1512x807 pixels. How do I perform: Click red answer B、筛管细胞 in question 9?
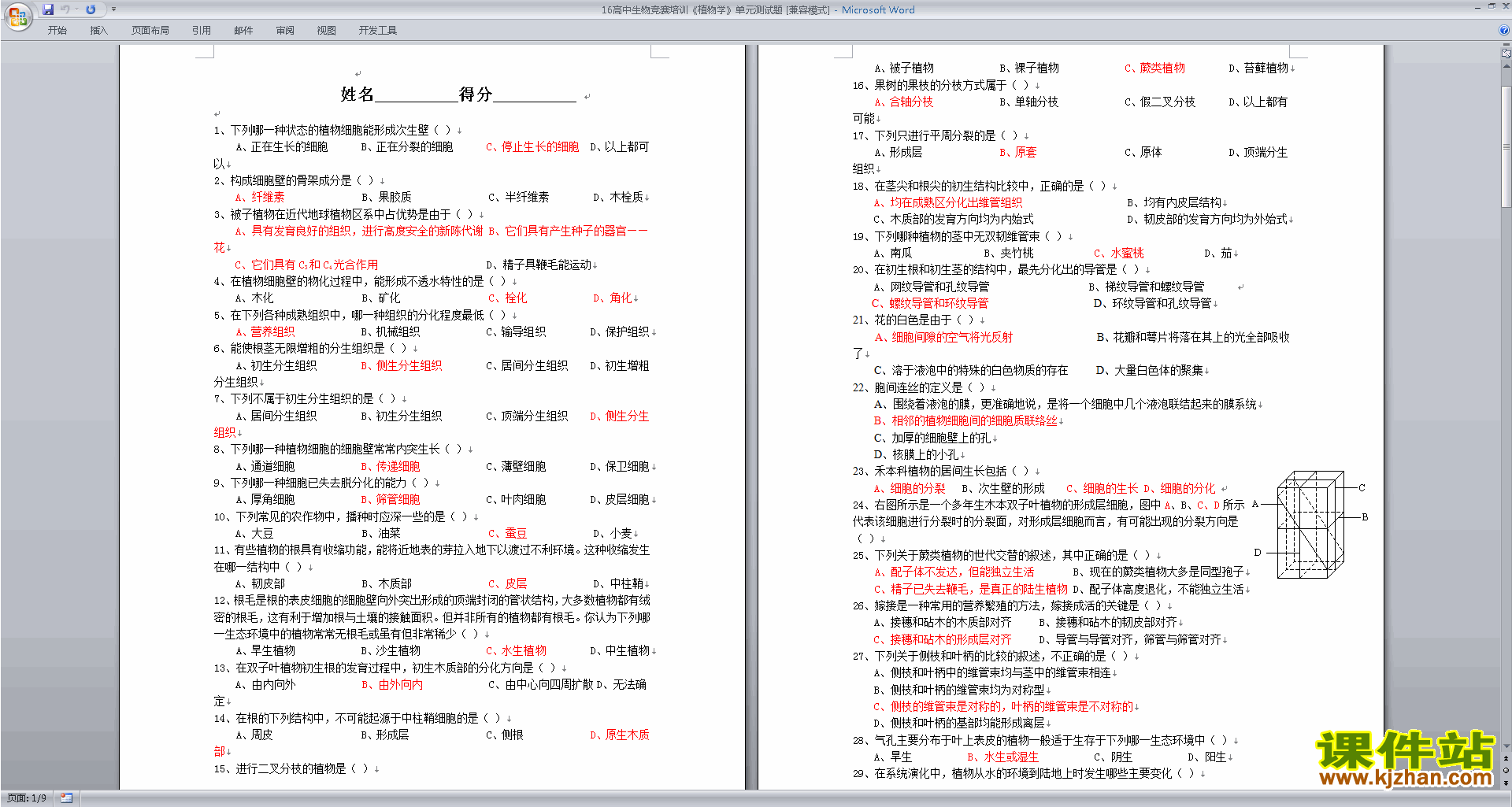391,500
